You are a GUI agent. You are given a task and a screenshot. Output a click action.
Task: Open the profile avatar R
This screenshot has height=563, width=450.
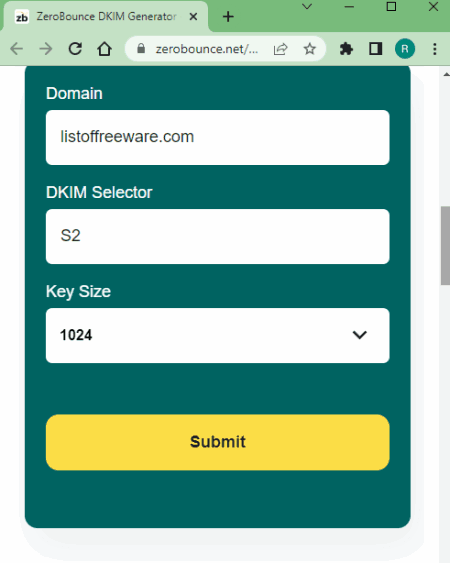(x=405, y=49)
